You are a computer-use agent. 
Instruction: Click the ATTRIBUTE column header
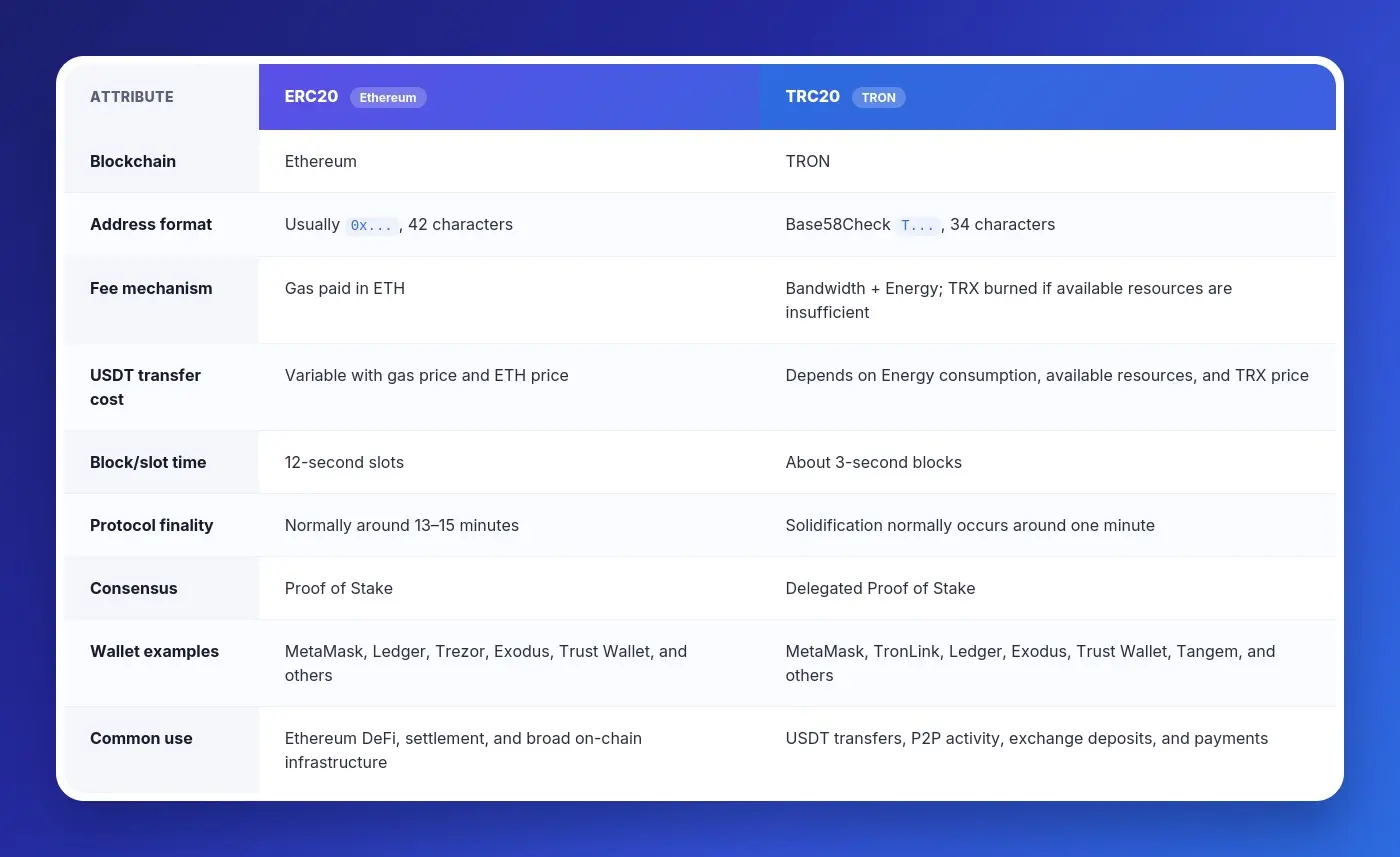point(132,97)
